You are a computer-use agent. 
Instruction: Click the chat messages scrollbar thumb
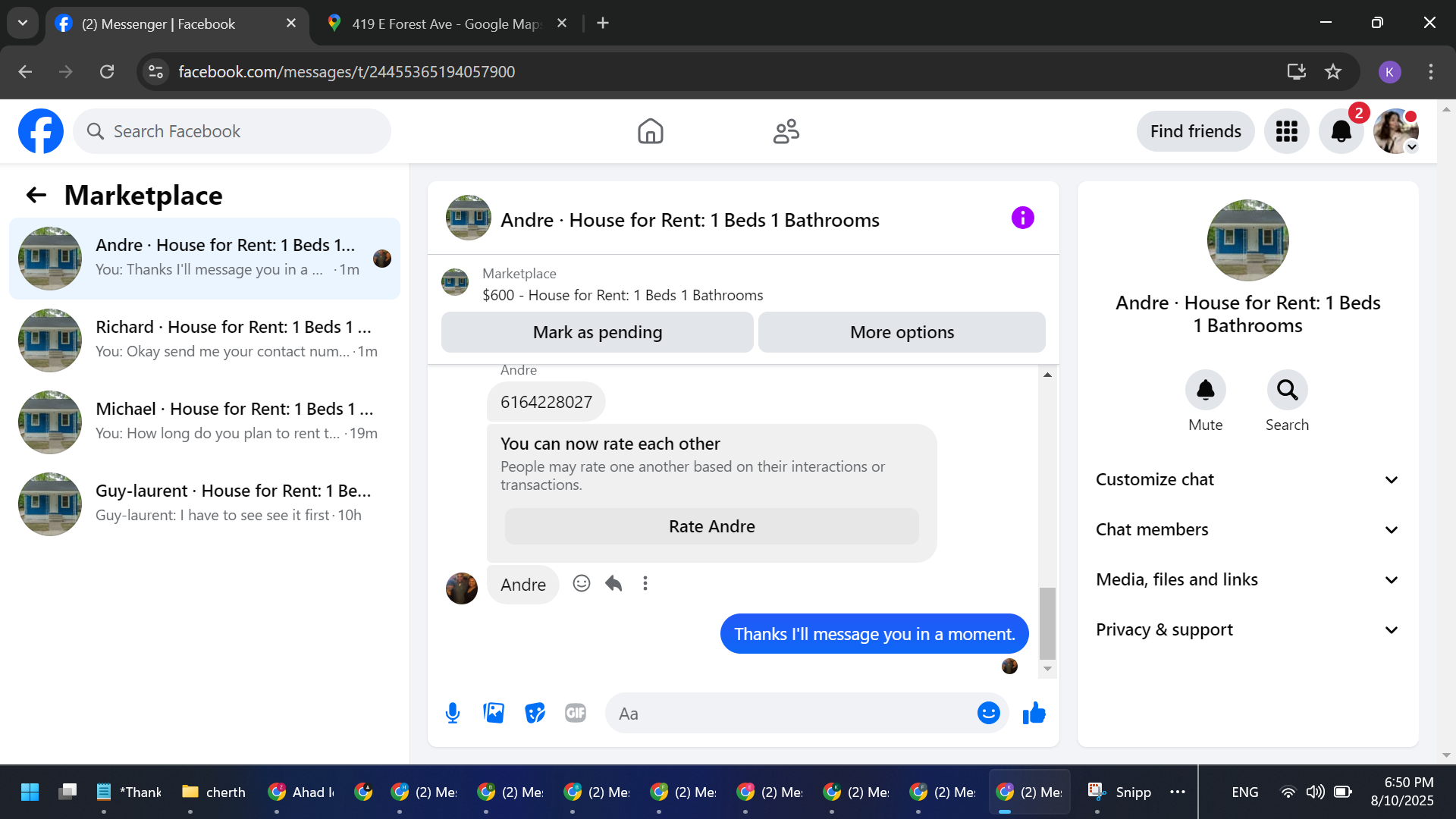tap(1047, 622)
